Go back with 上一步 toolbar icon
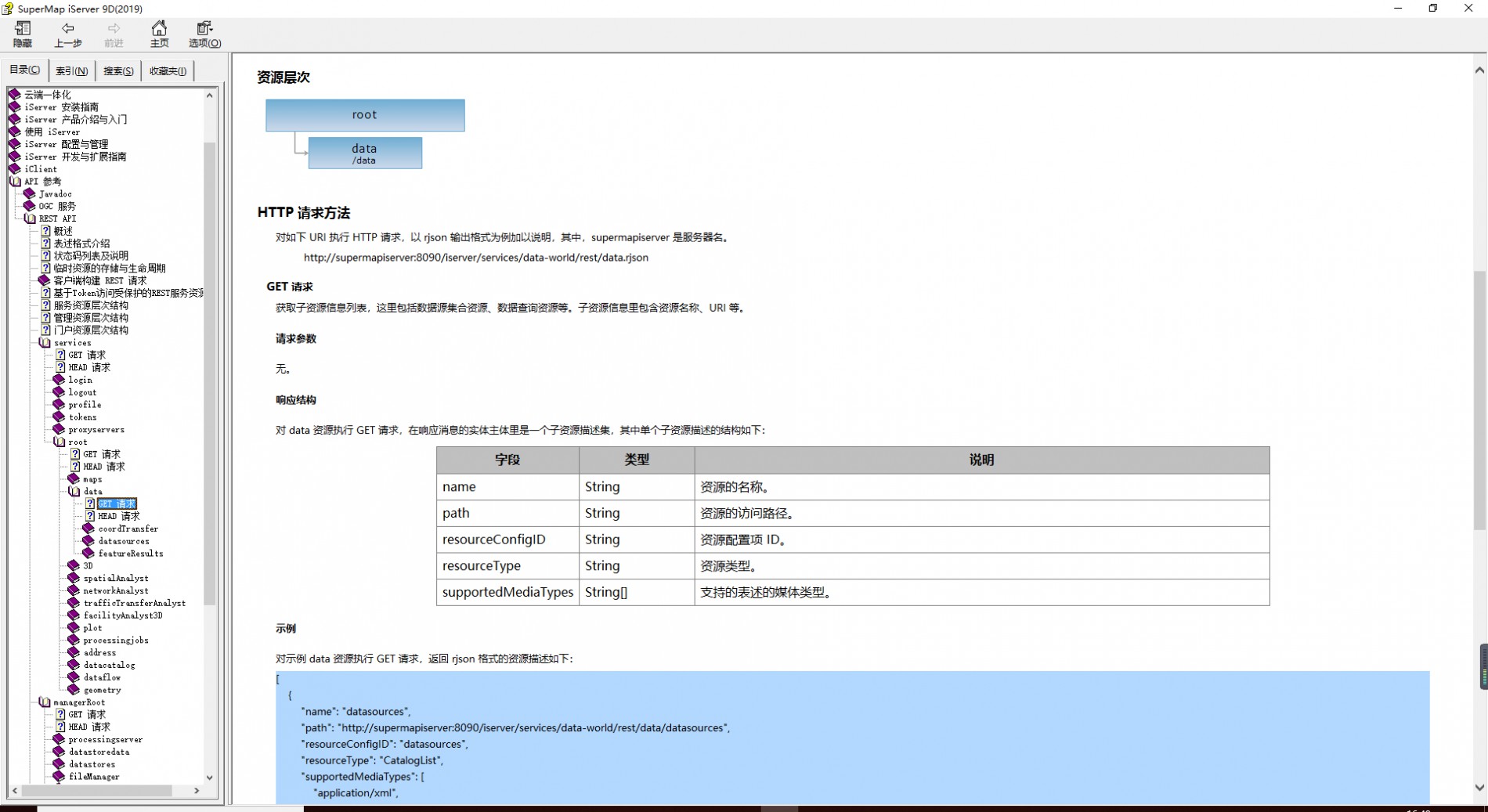The width and height of the screenshot is (1488, 812). [68, 34]
